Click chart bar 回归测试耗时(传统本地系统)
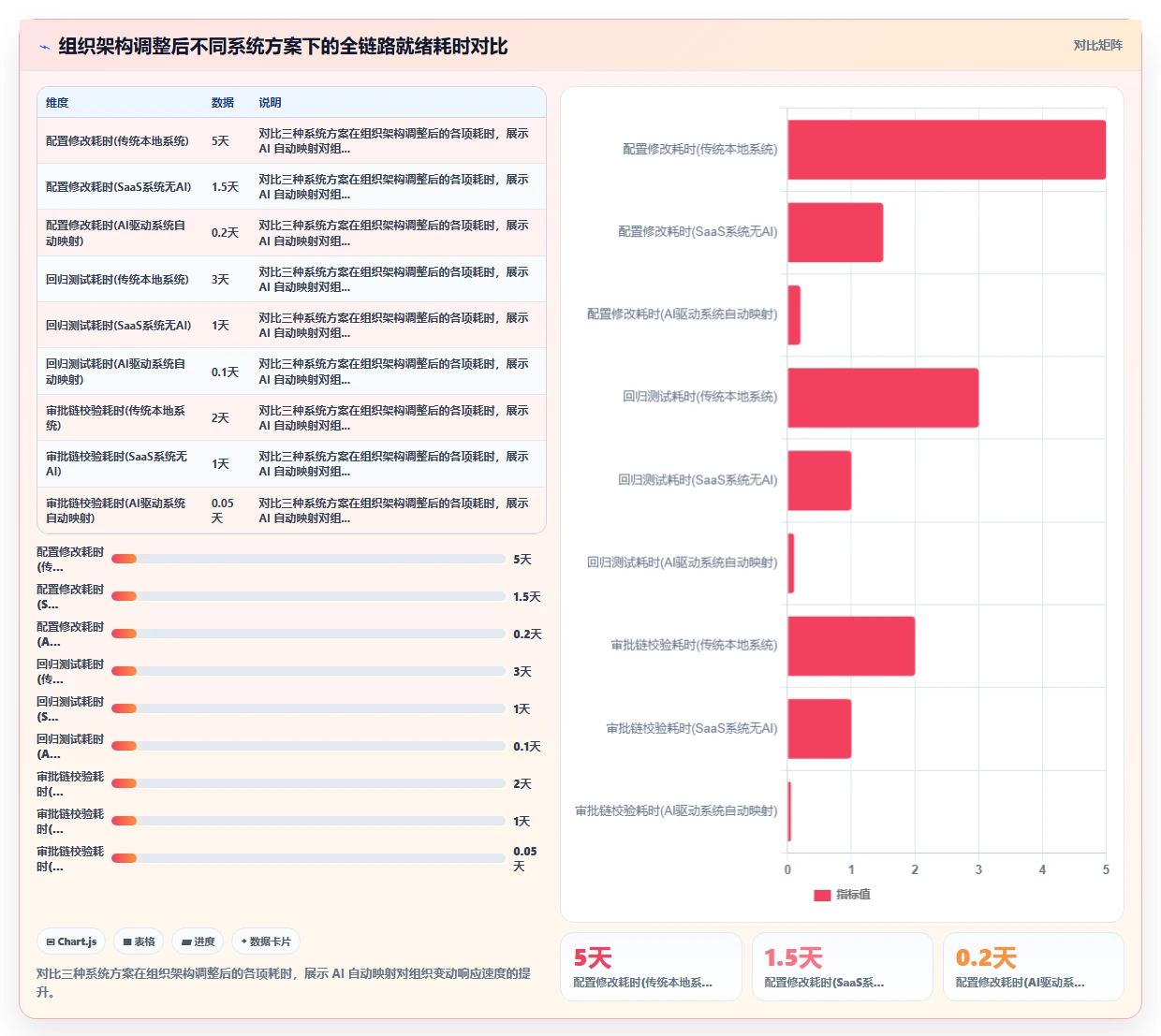Screen dimensions: 1161x1036 (x=883, y=398)
